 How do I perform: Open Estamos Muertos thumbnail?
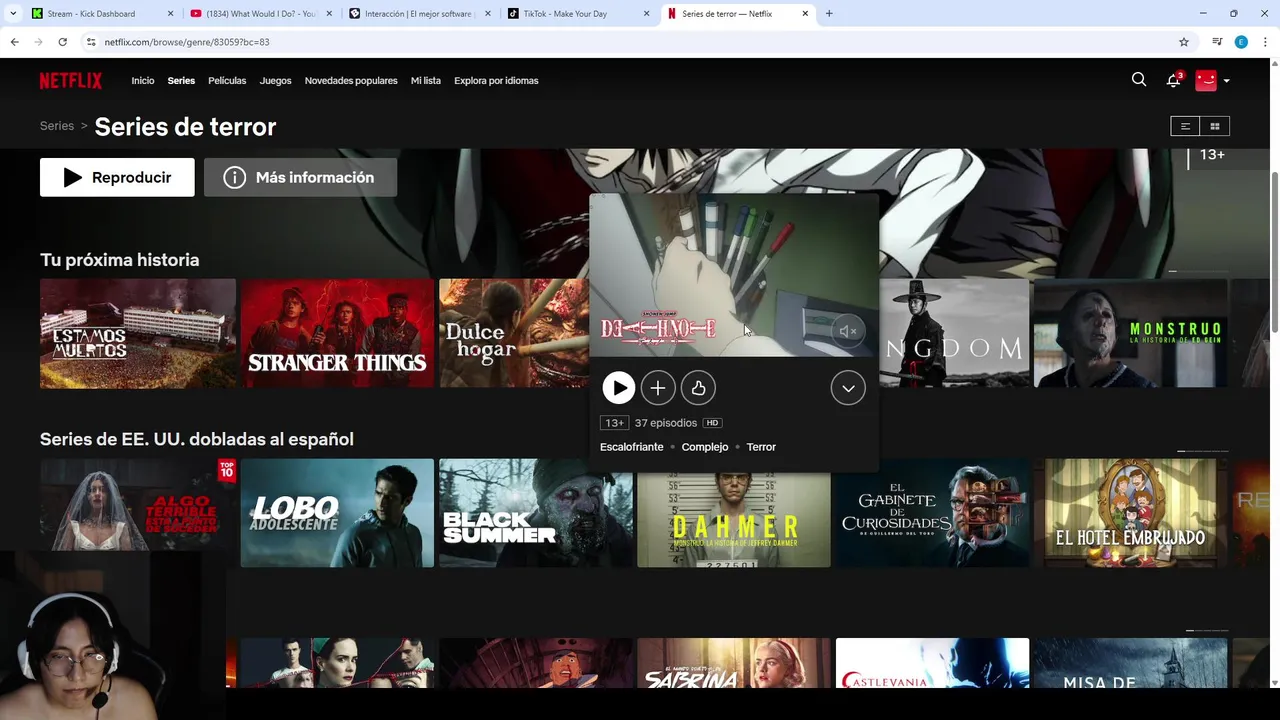click(x=138, y=333)
